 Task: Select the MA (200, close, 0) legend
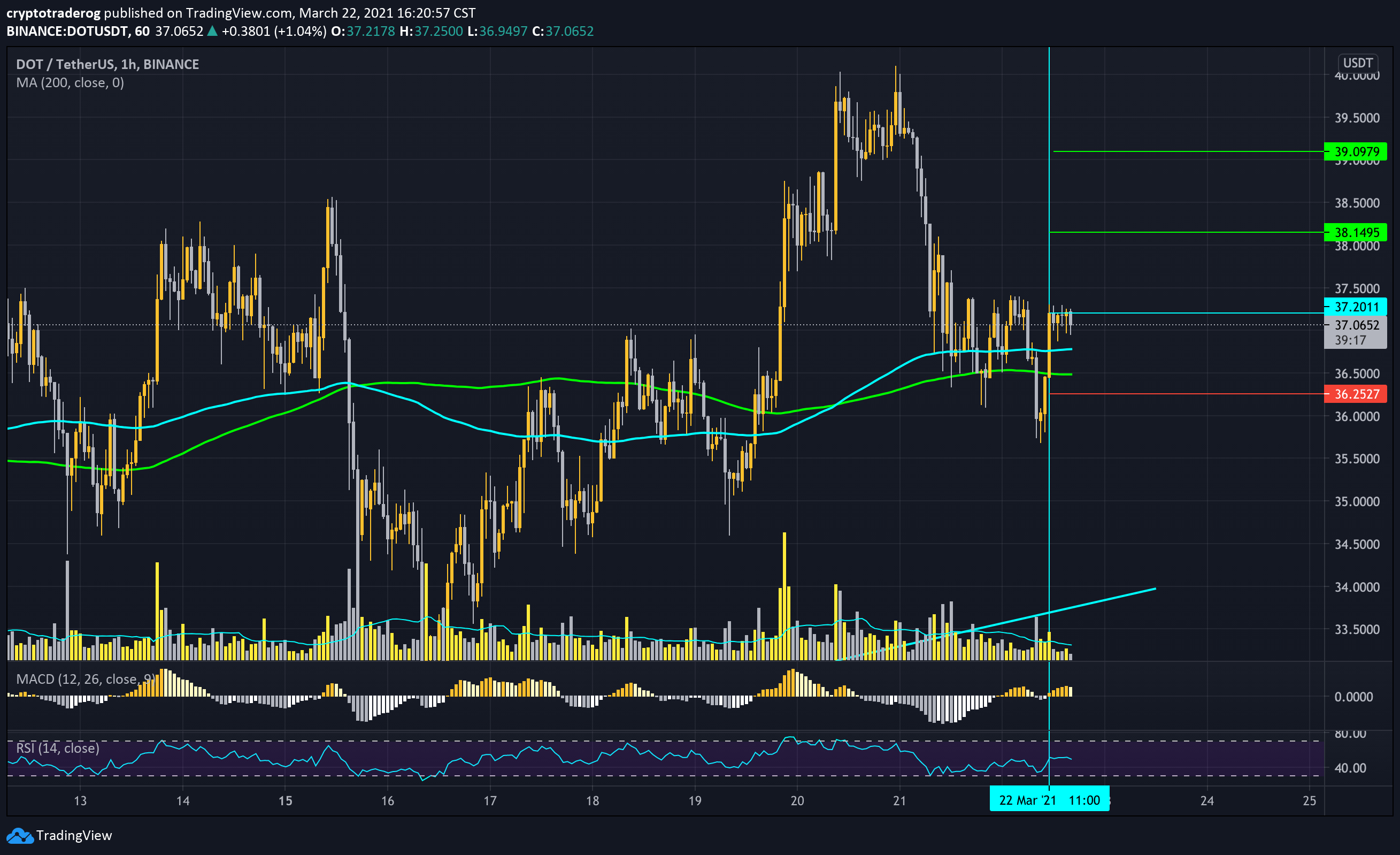(70, 83)
